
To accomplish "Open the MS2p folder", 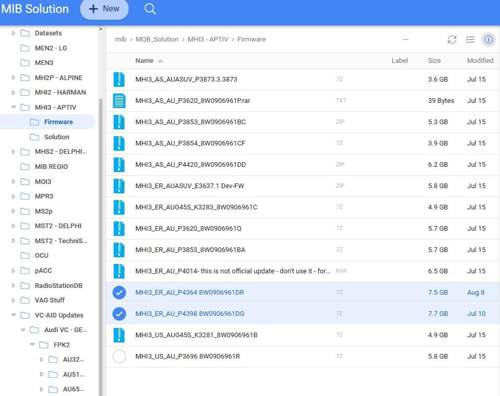I will coord(44,211).
